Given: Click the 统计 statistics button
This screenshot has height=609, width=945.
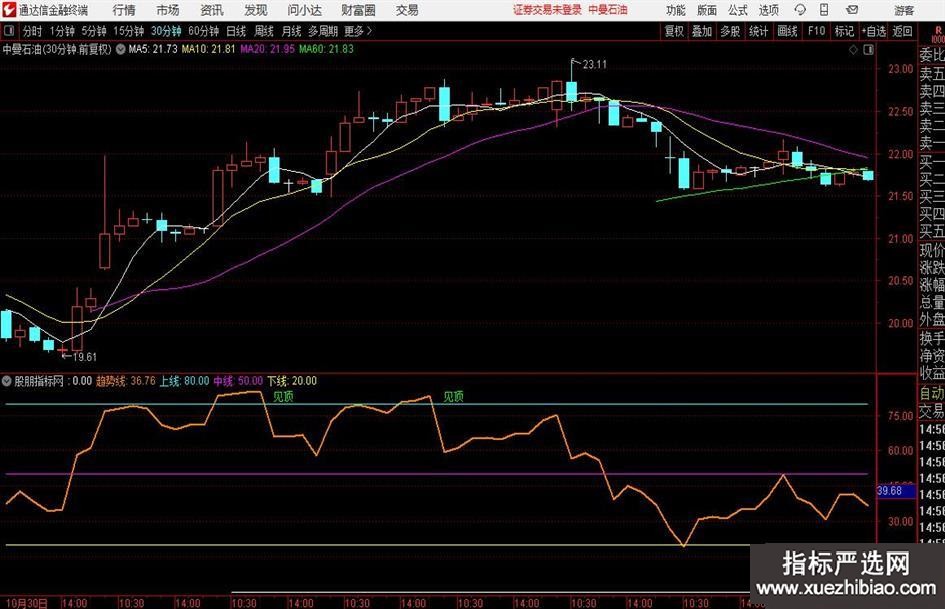Looking at the screenshot, I should click(x=759, y=31).
